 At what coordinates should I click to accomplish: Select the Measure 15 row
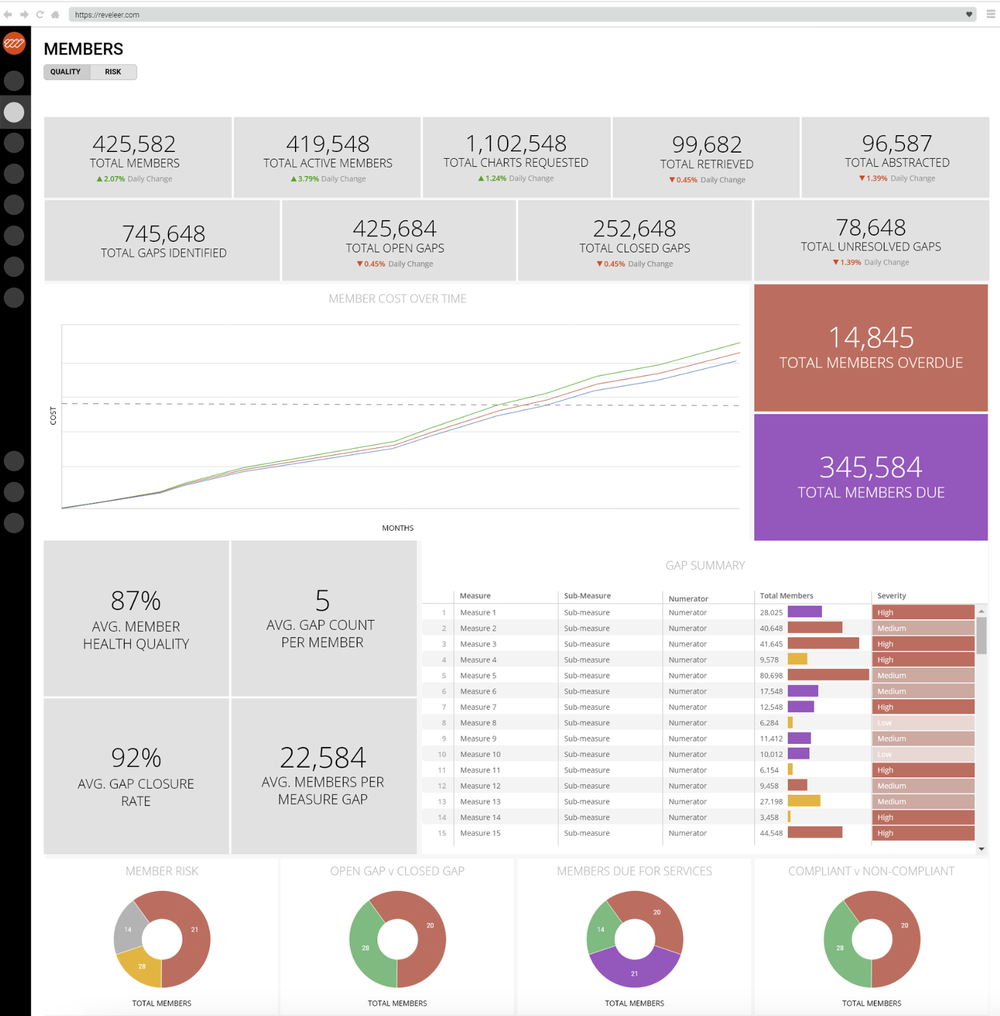(699, 833)
